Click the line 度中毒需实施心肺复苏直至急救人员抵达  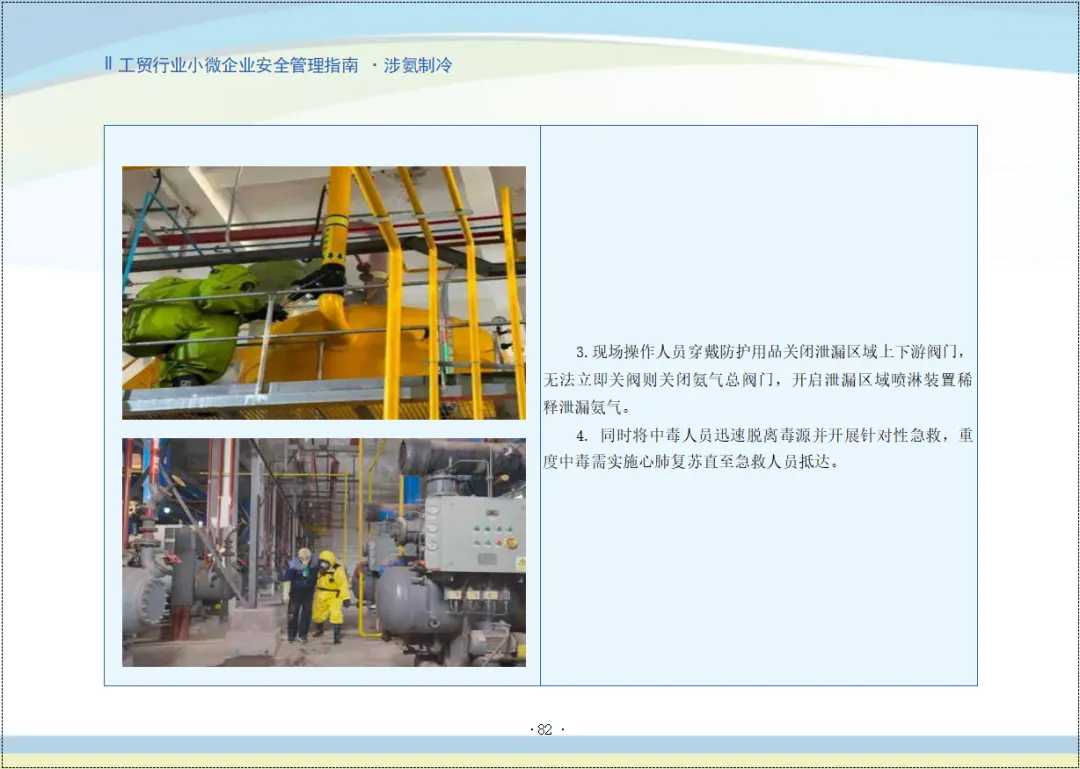(692, 462)
